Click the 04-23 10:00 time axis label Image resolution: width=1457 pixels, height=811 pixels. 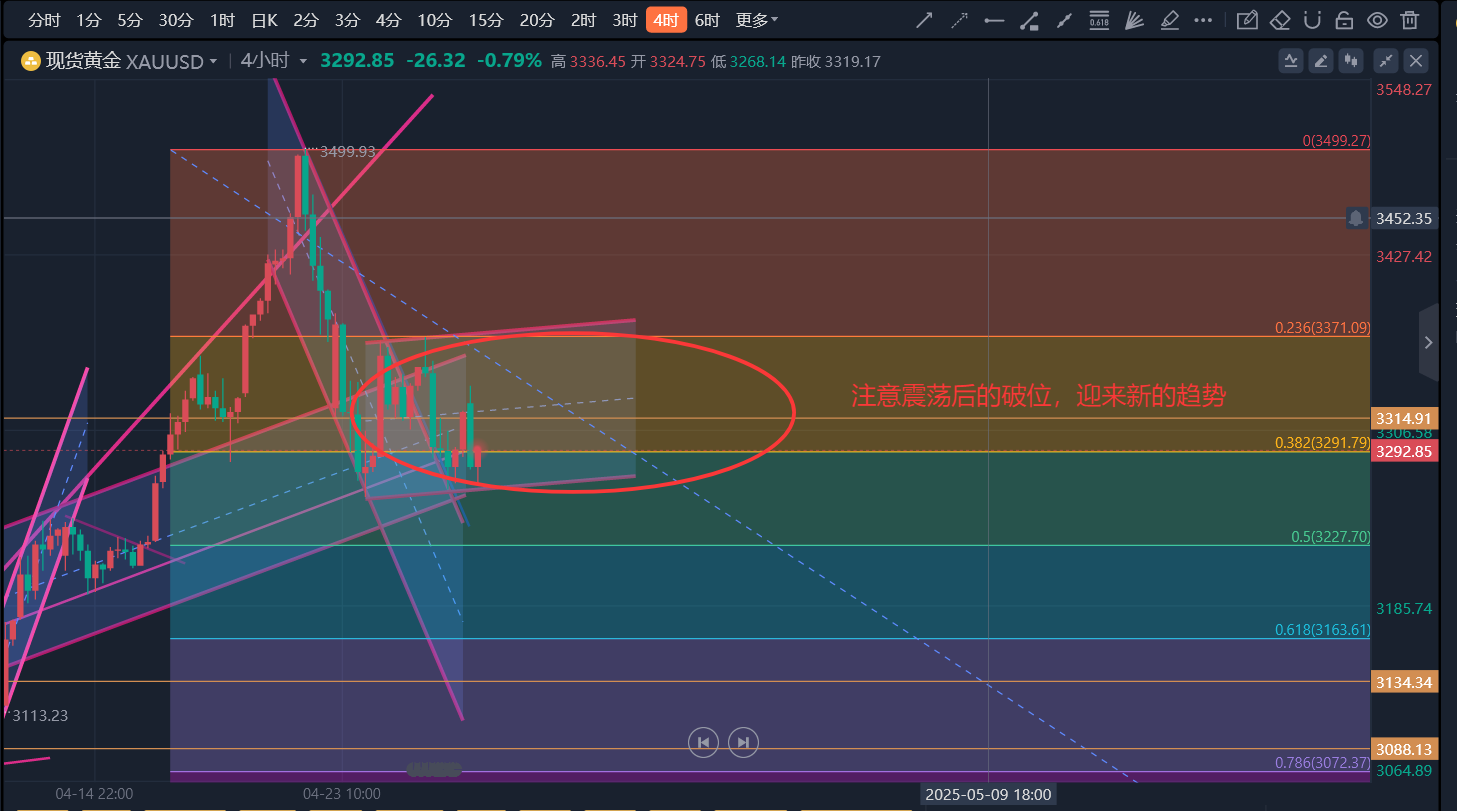[x=342, y=794]
